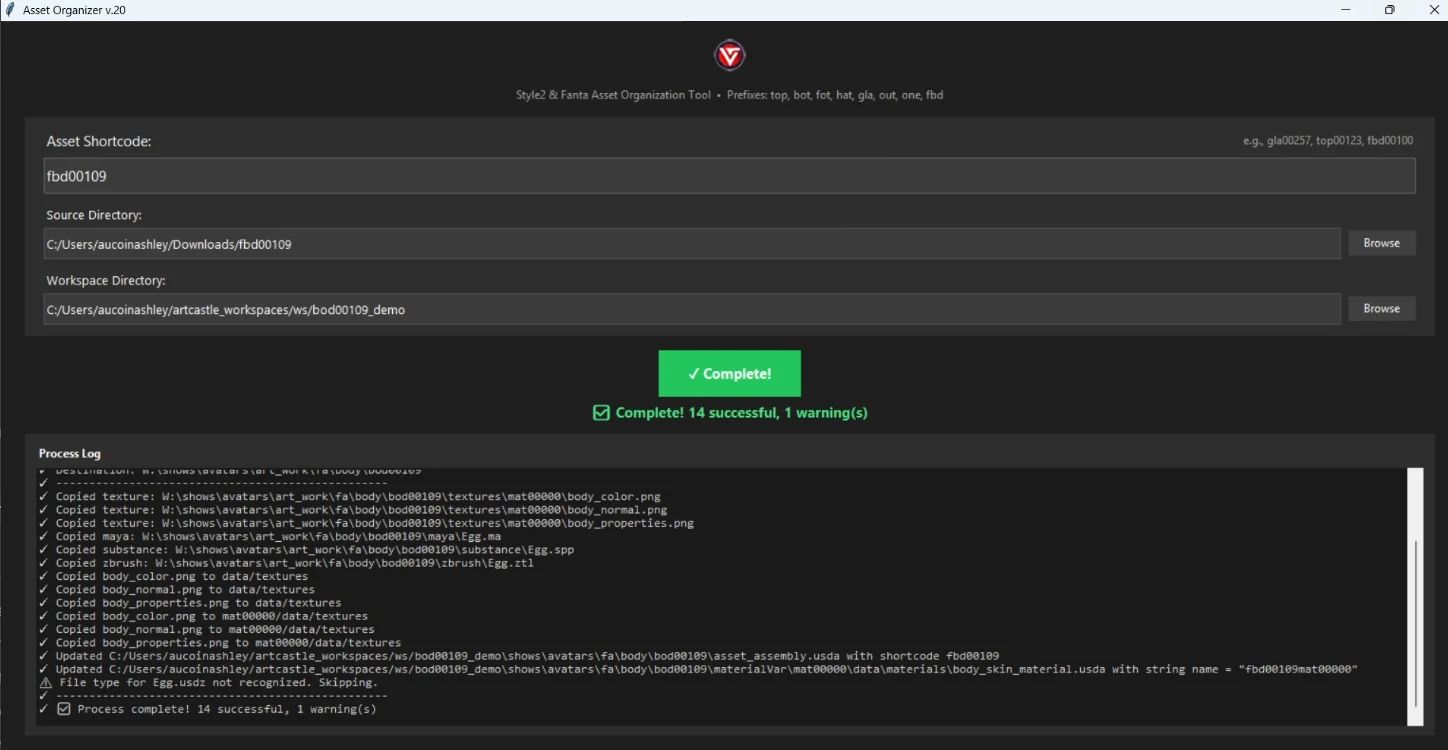Click the Source Directory path field
Screen dimensions: 1448x750
691,244
